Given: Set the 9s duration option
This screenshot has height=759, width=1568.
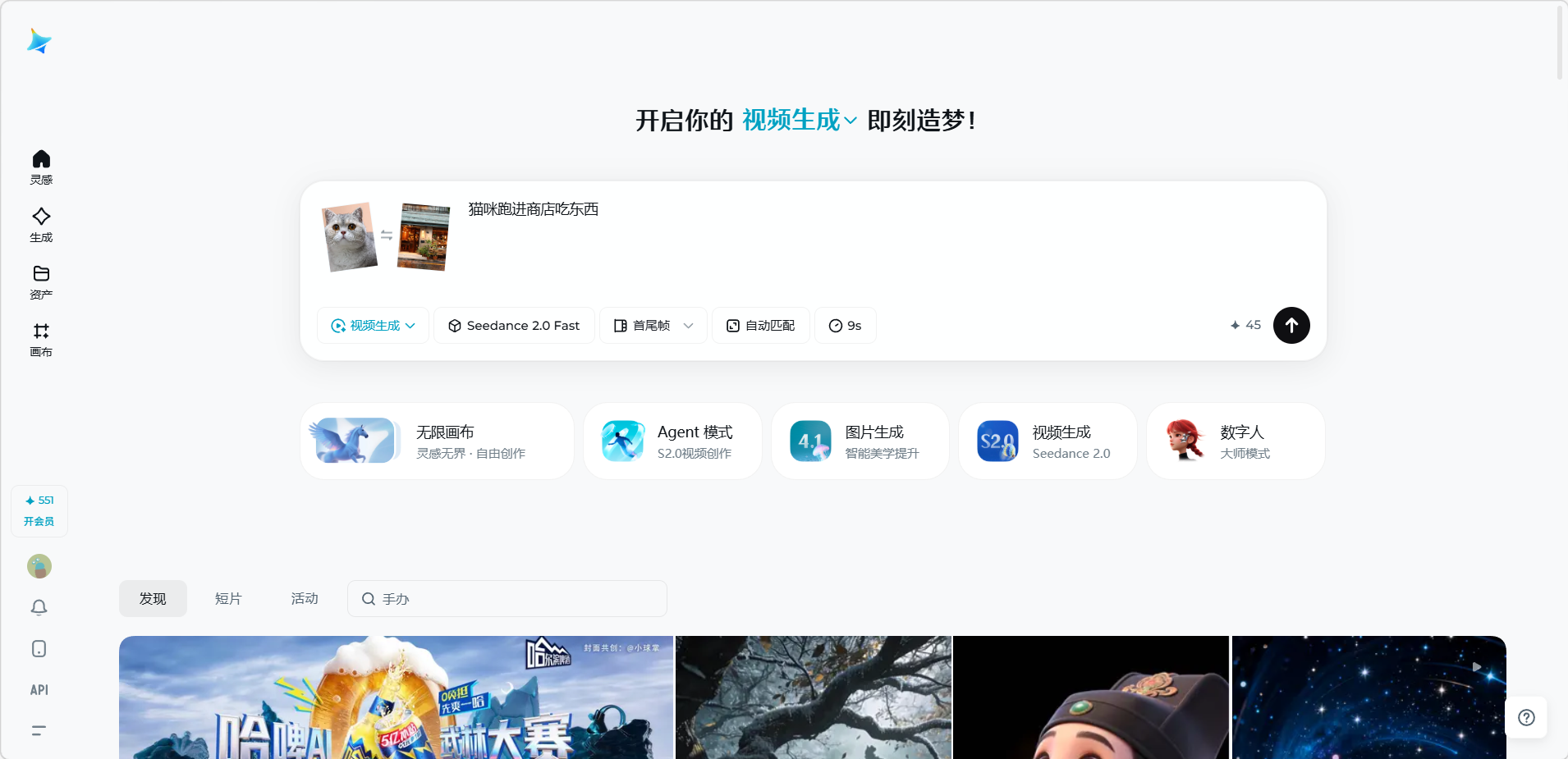Looking at the screenshot, I should click(846, 326).
